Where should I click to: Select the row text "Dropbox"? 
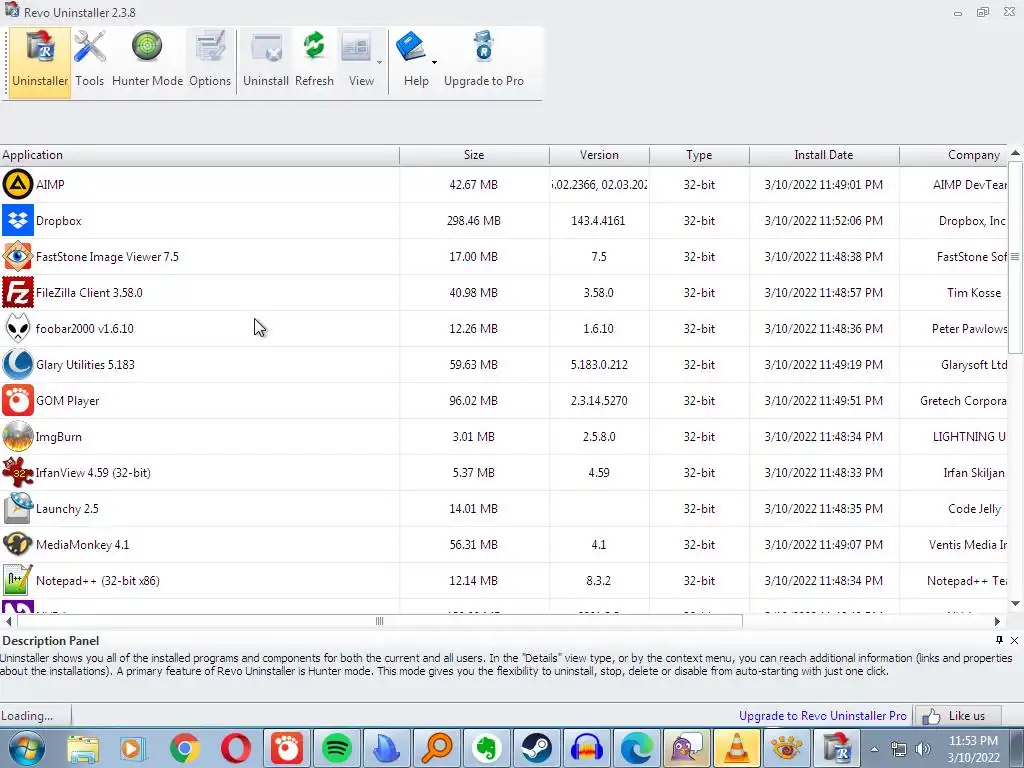click(x=59, y=221)
